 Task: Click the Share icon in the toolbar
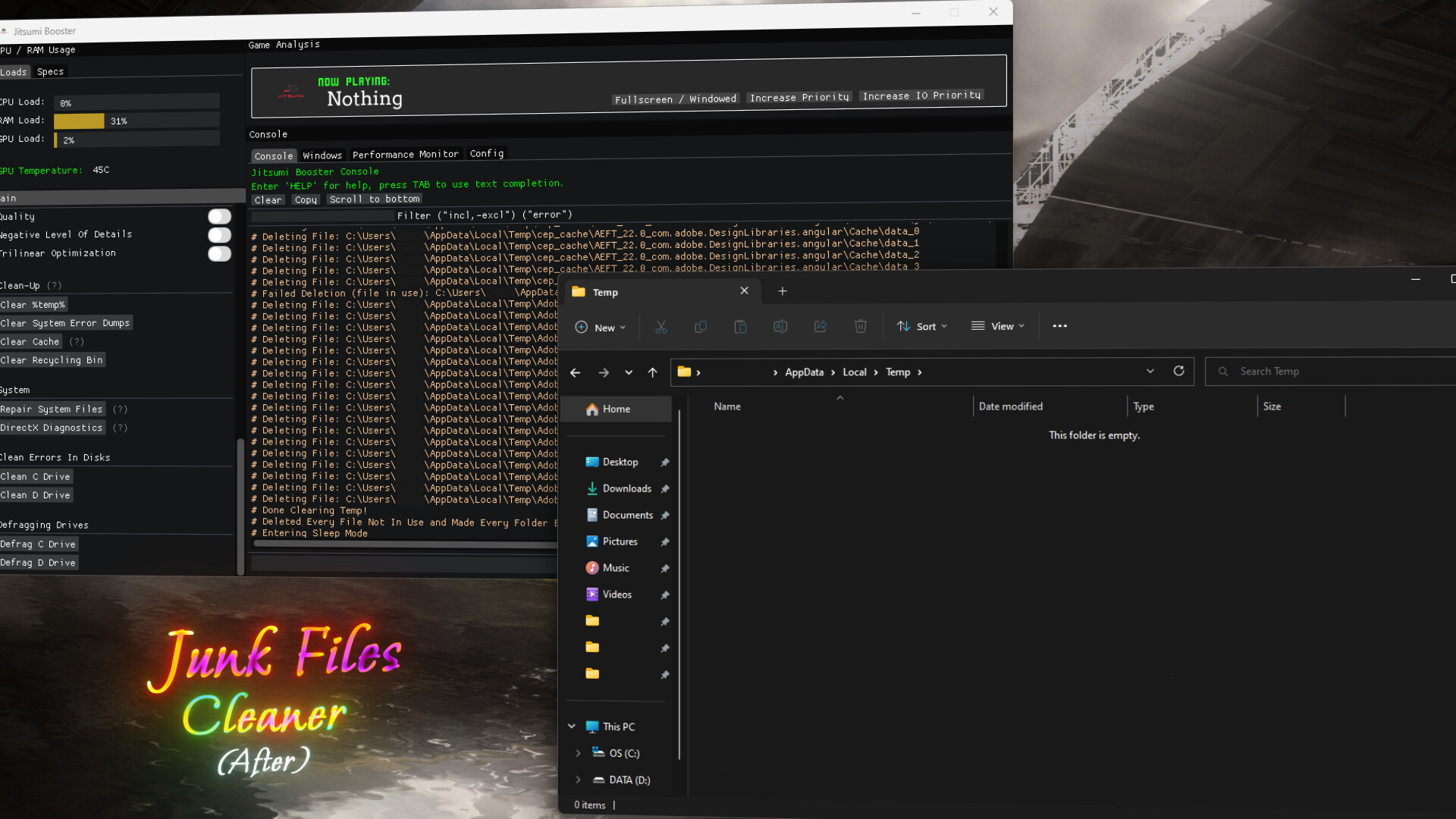point(820,326)
